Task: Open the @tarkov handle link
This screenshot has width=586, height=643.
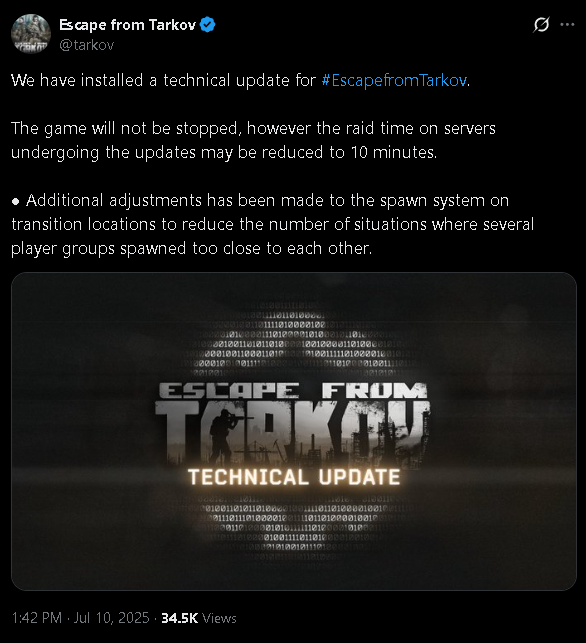Action: (87, 45)
